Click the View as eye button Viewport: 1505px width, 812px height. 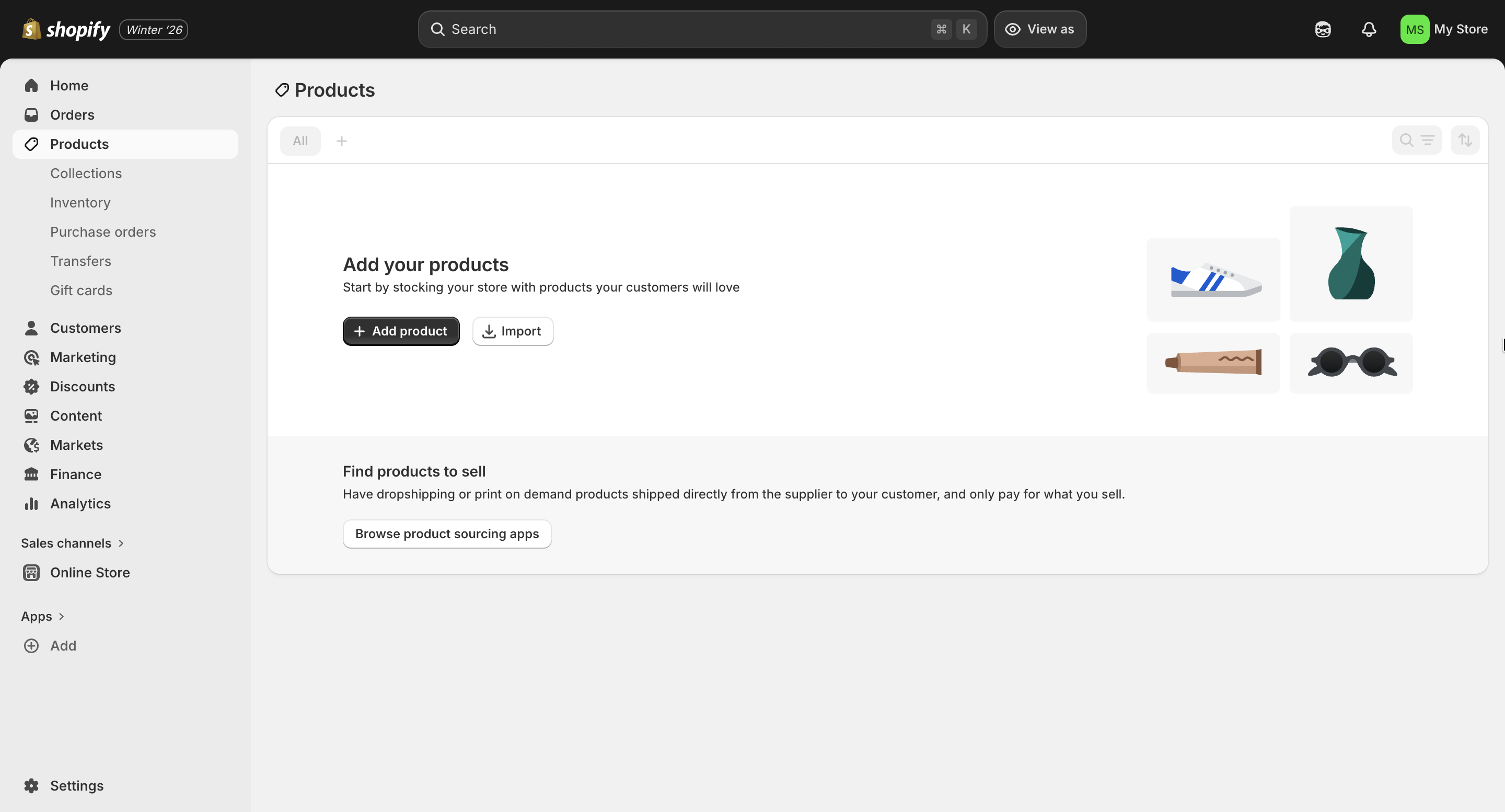(1040, 29)
